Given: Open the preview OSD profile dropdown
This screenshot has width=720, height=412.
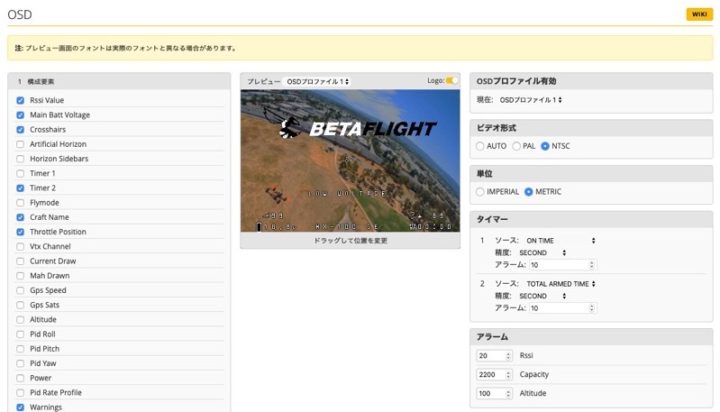Looking at the screenshot, I should [318, 81].
